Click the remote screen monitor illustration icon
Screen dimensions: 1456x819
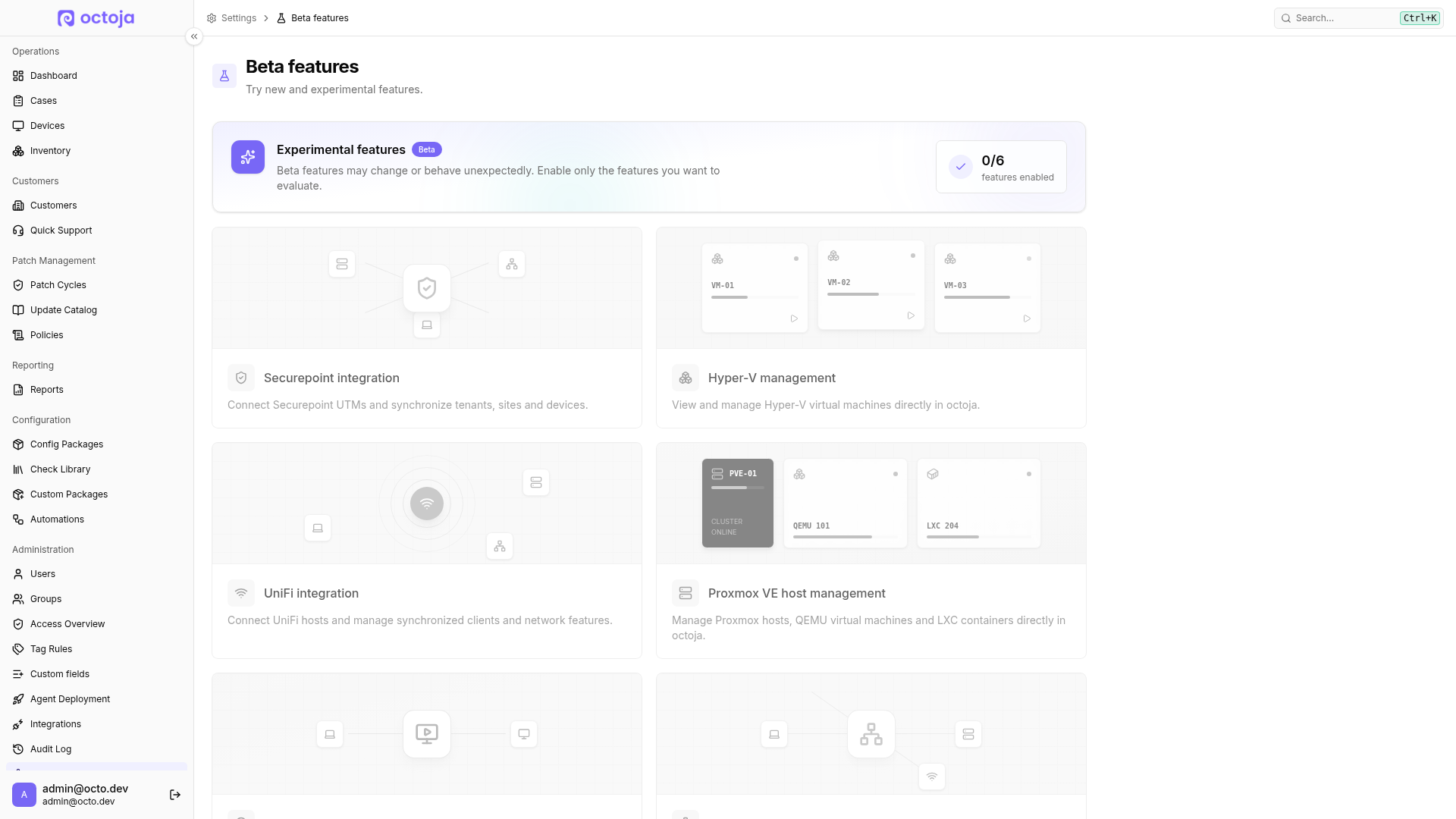point(427,734)
